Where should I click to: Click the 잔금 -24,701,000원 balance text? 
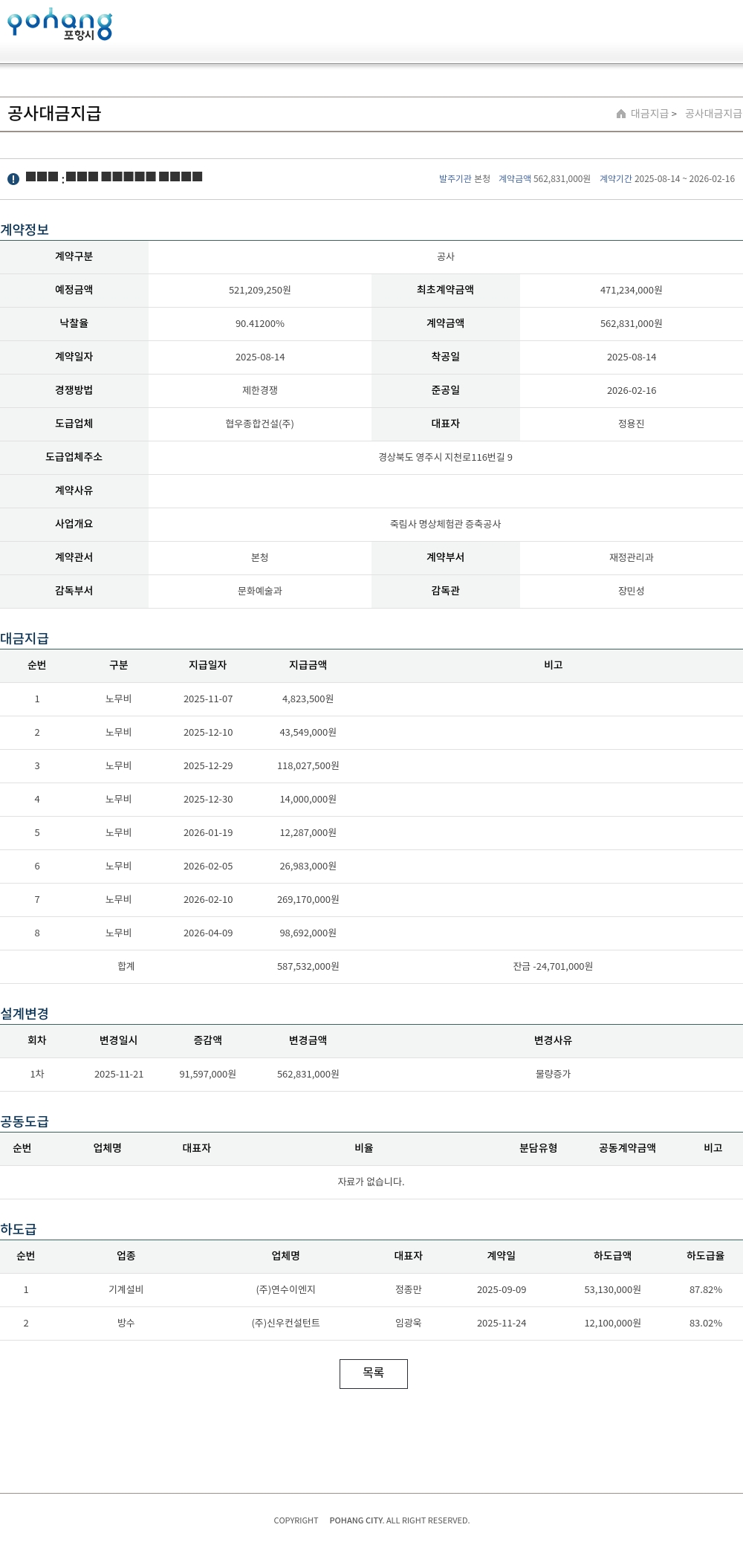point(553,967)
